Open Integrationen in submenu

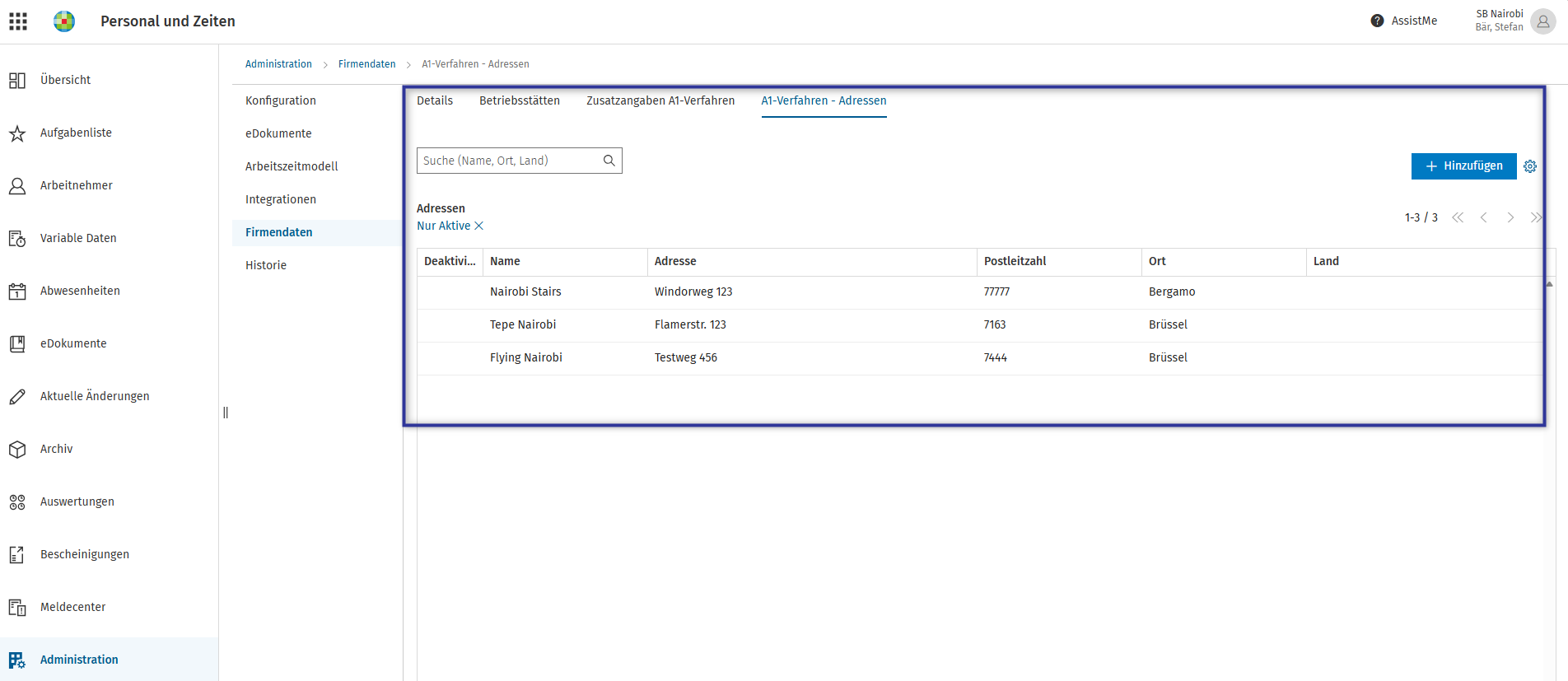(281, 199)
